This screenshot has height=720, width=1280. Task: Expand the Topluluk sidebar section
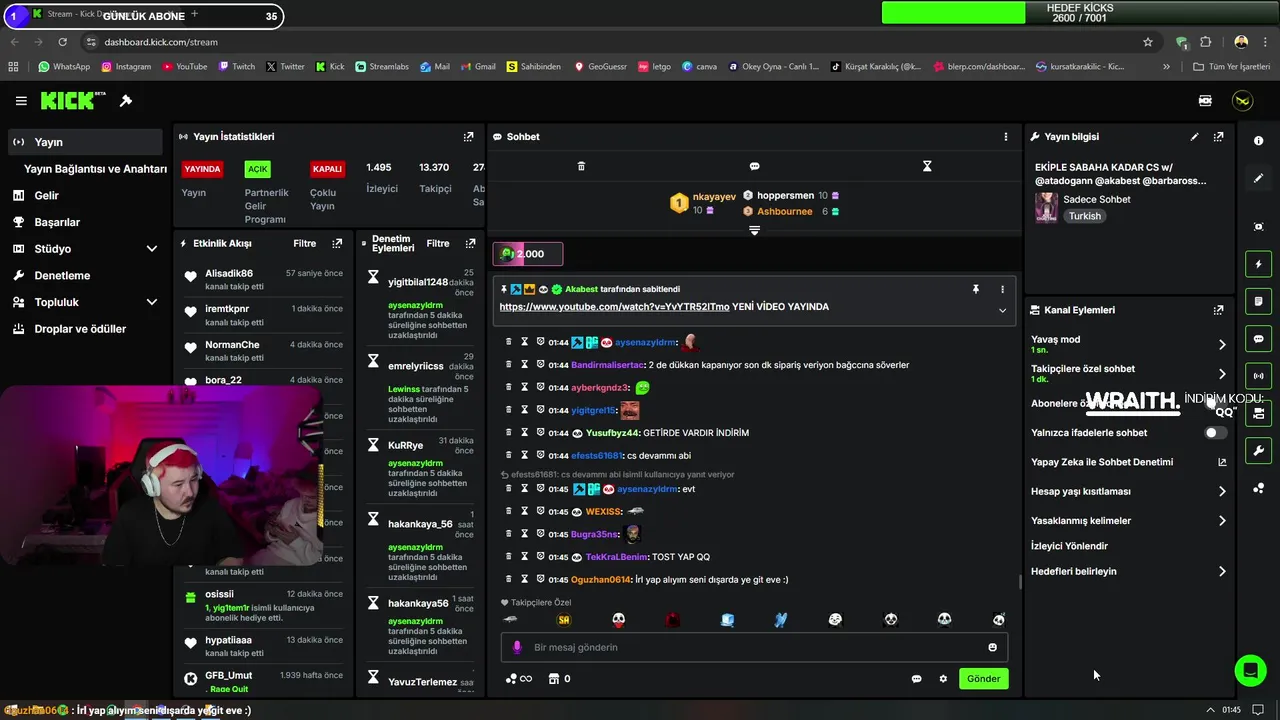tap(152, 302)
